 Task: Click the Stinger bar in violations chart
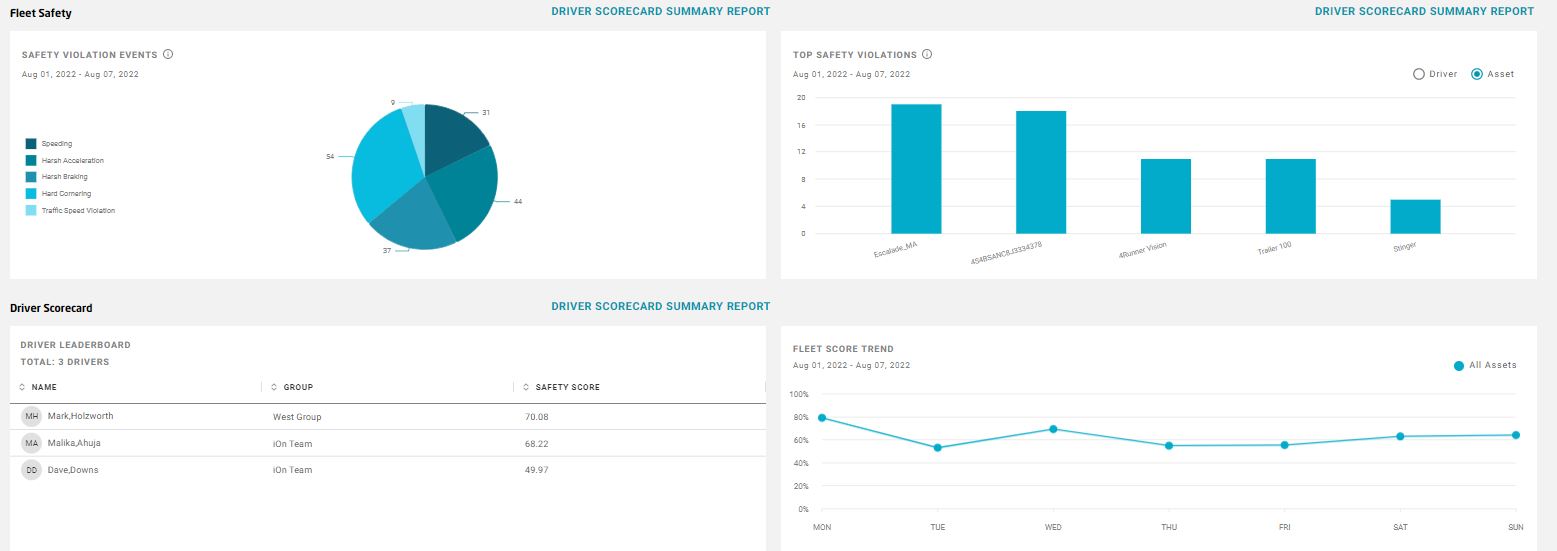pos(1415,216)
